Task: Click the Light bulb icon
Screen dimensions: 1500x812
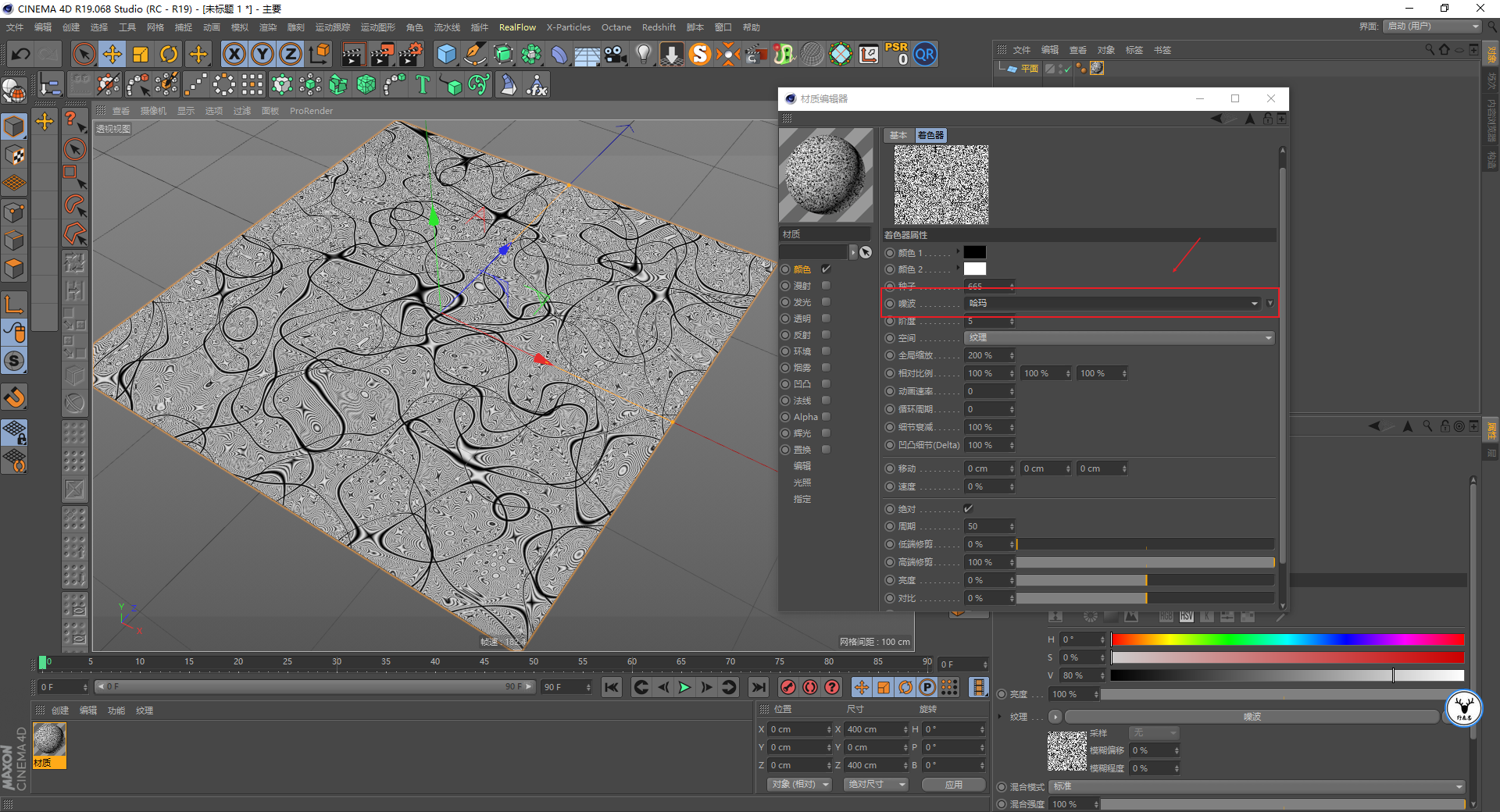Action: pos(643,54)
